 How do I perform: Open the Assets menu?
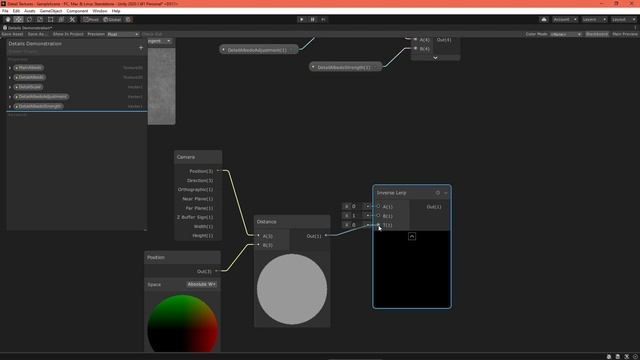pos(29,11)
